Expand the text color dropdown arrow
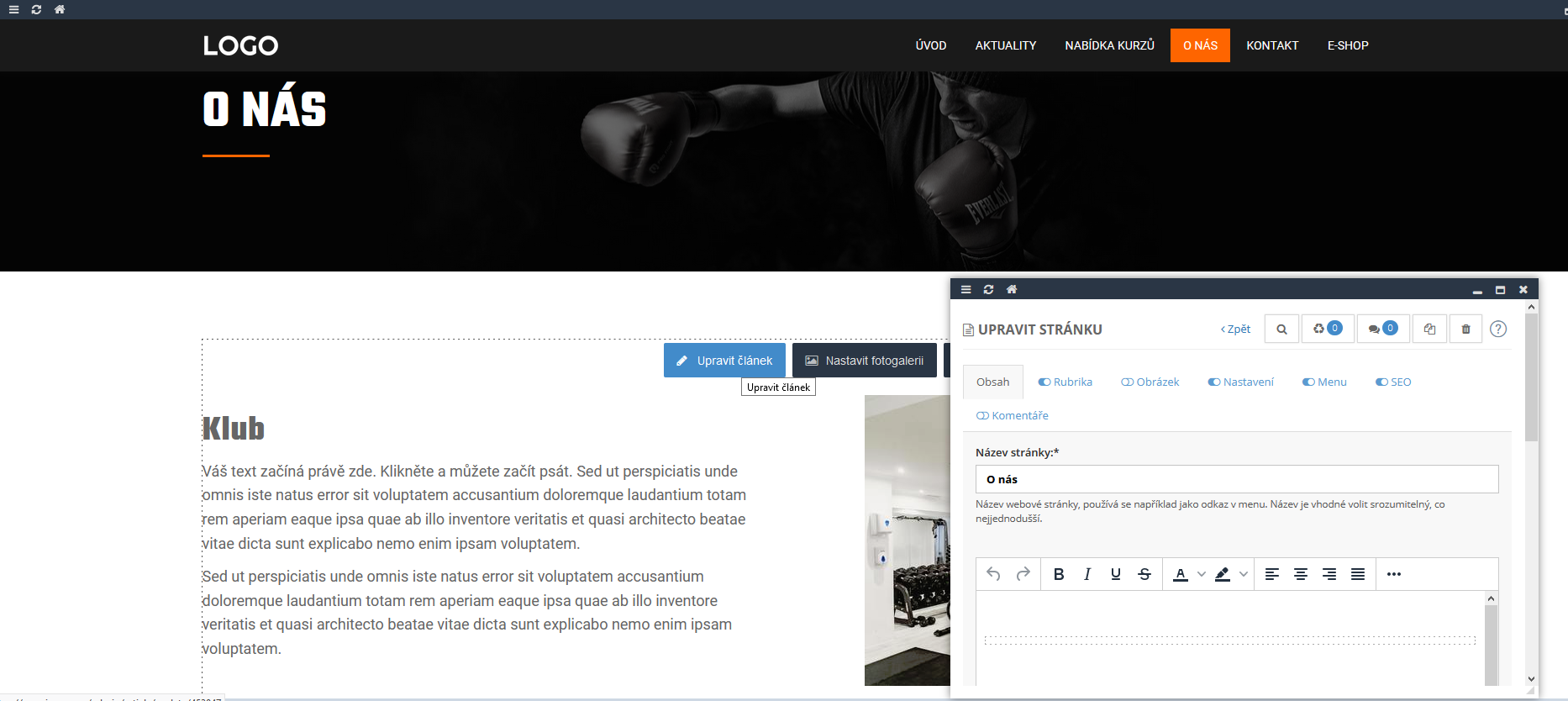 (x=1202, y=574)
